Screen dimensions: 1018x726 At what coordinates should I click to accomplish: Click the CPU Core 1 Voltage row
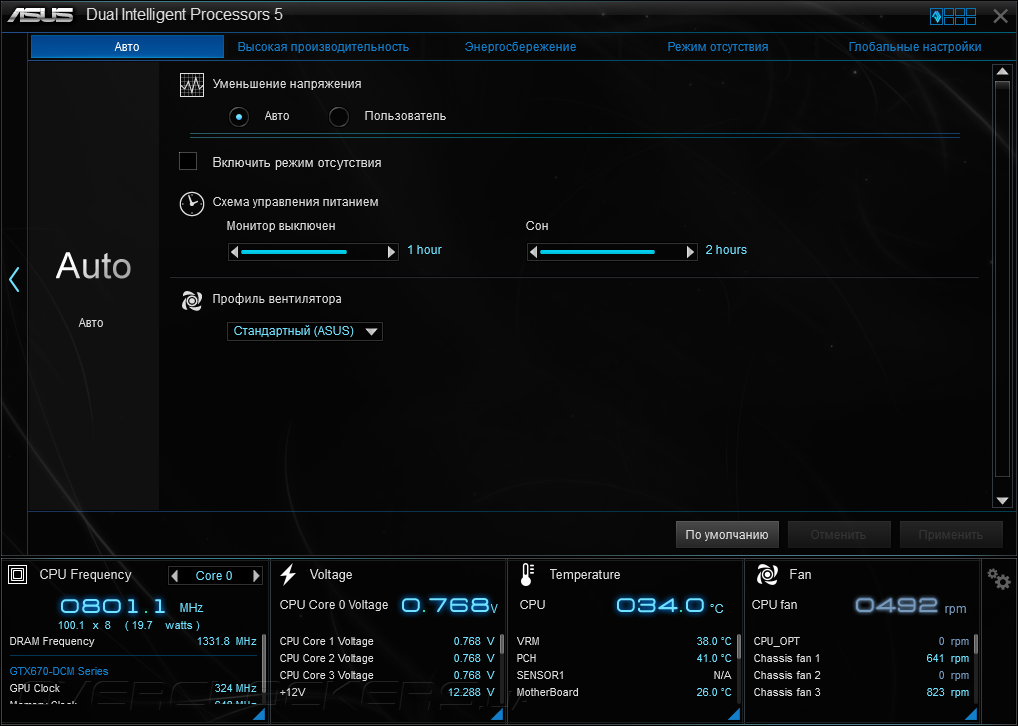click(387, 642)
